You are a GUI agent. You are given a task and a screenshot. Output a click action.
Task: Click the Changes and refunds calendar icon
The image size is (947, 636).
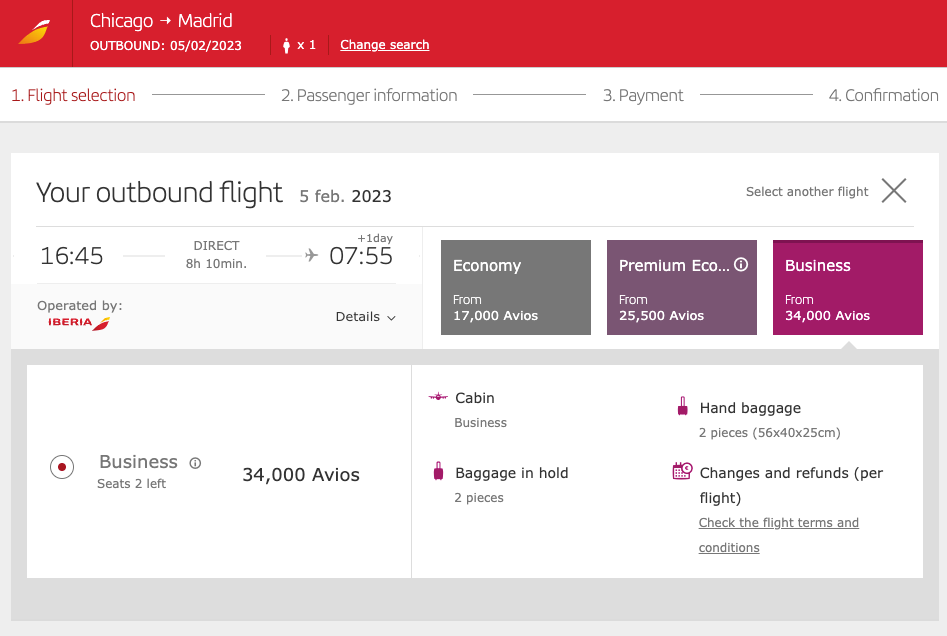(682, 471)
